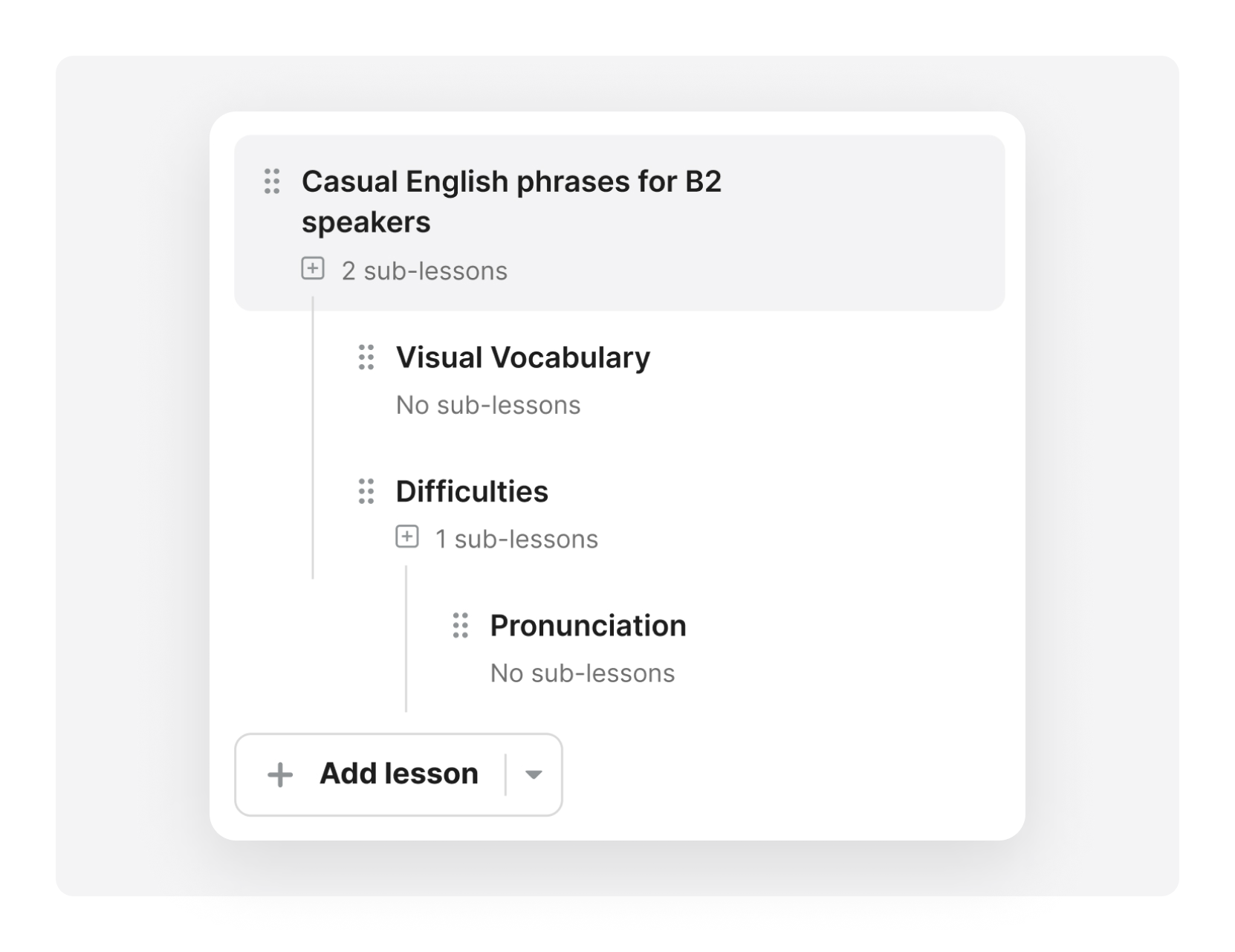Screen dimensions: 1235x952
Task: Click the 2 sub-lessons count label
Action: [424, 271]
